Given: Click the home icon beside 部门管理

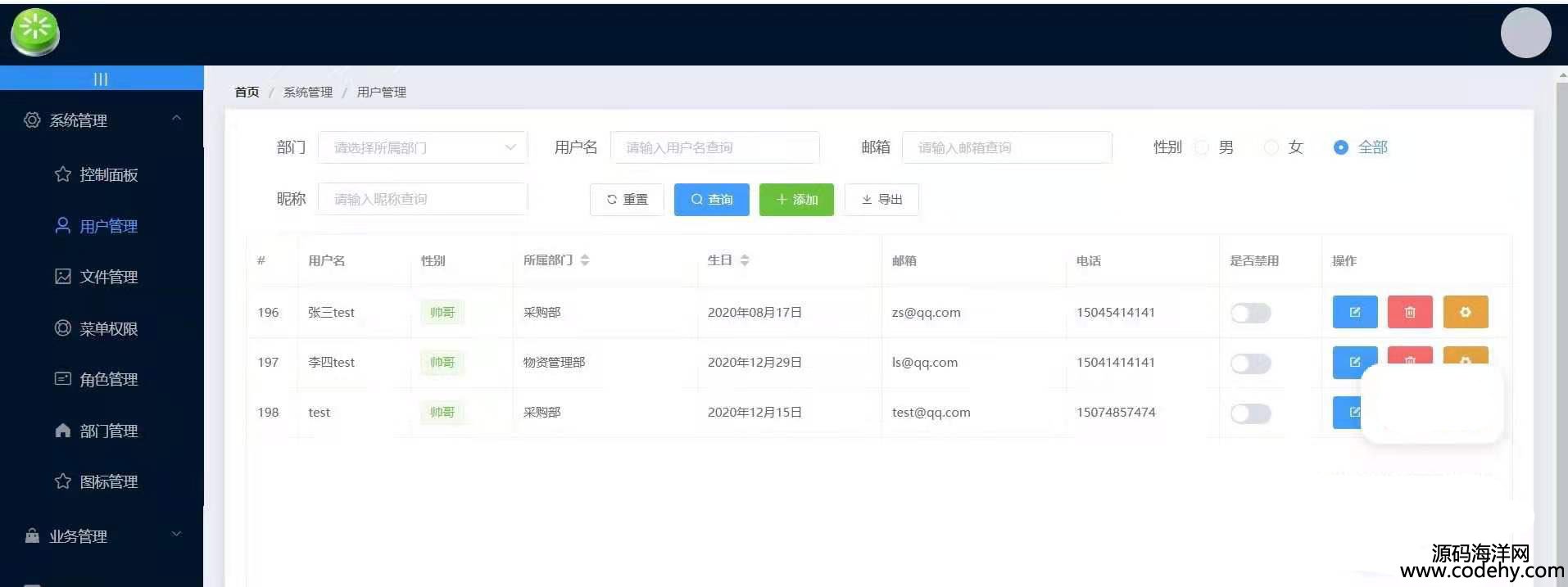Looking at the screenshot, I should tap(62, 430).
